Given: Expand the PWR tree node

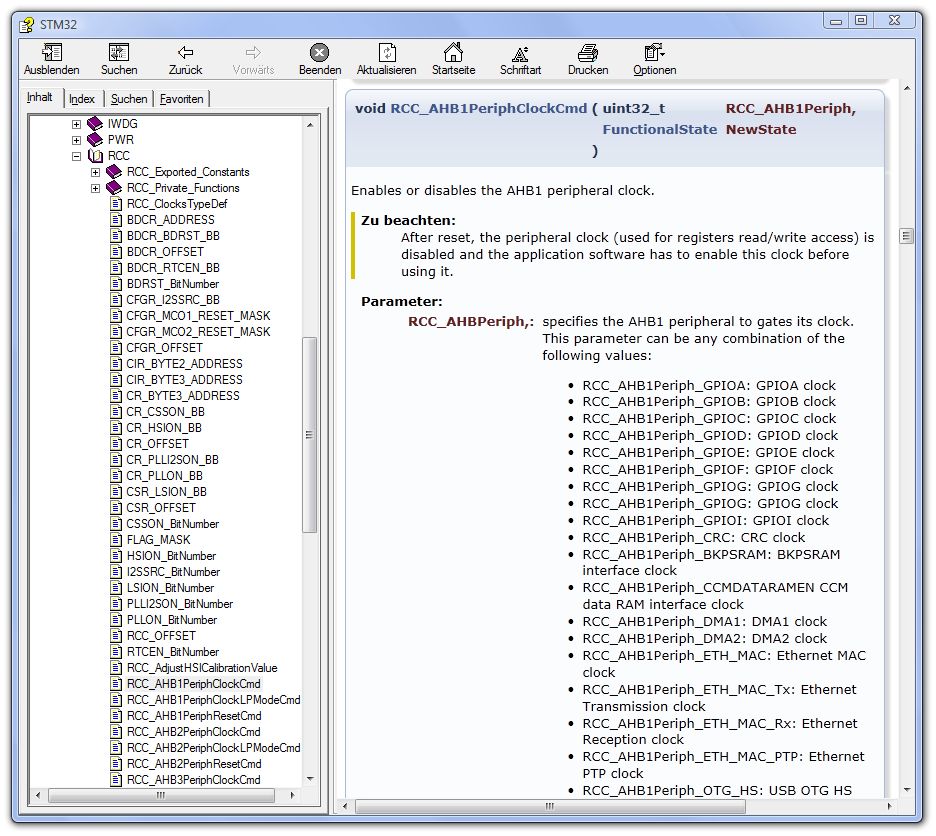Looking at the screenshot, I should coord(76,140).
